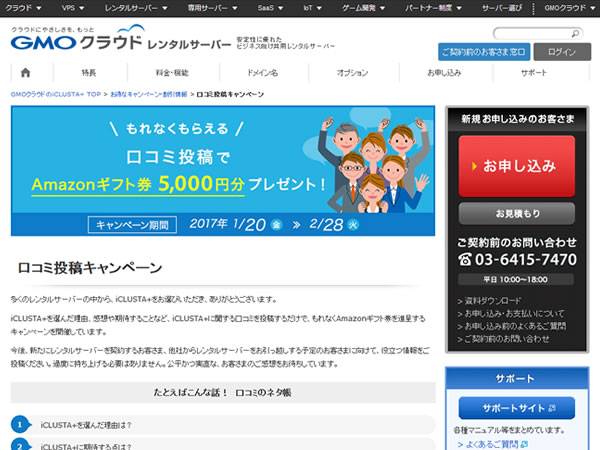Open the 特長 navigation tab
The width and height of the screenshot is (600, 450).
point(89,72)
